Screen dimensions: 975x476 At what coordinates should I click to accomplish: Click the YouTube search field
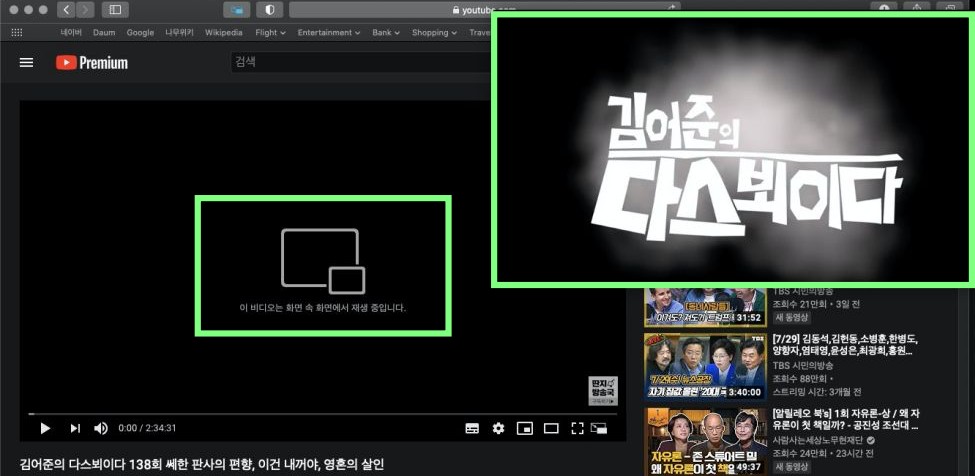tap(360, 62)
